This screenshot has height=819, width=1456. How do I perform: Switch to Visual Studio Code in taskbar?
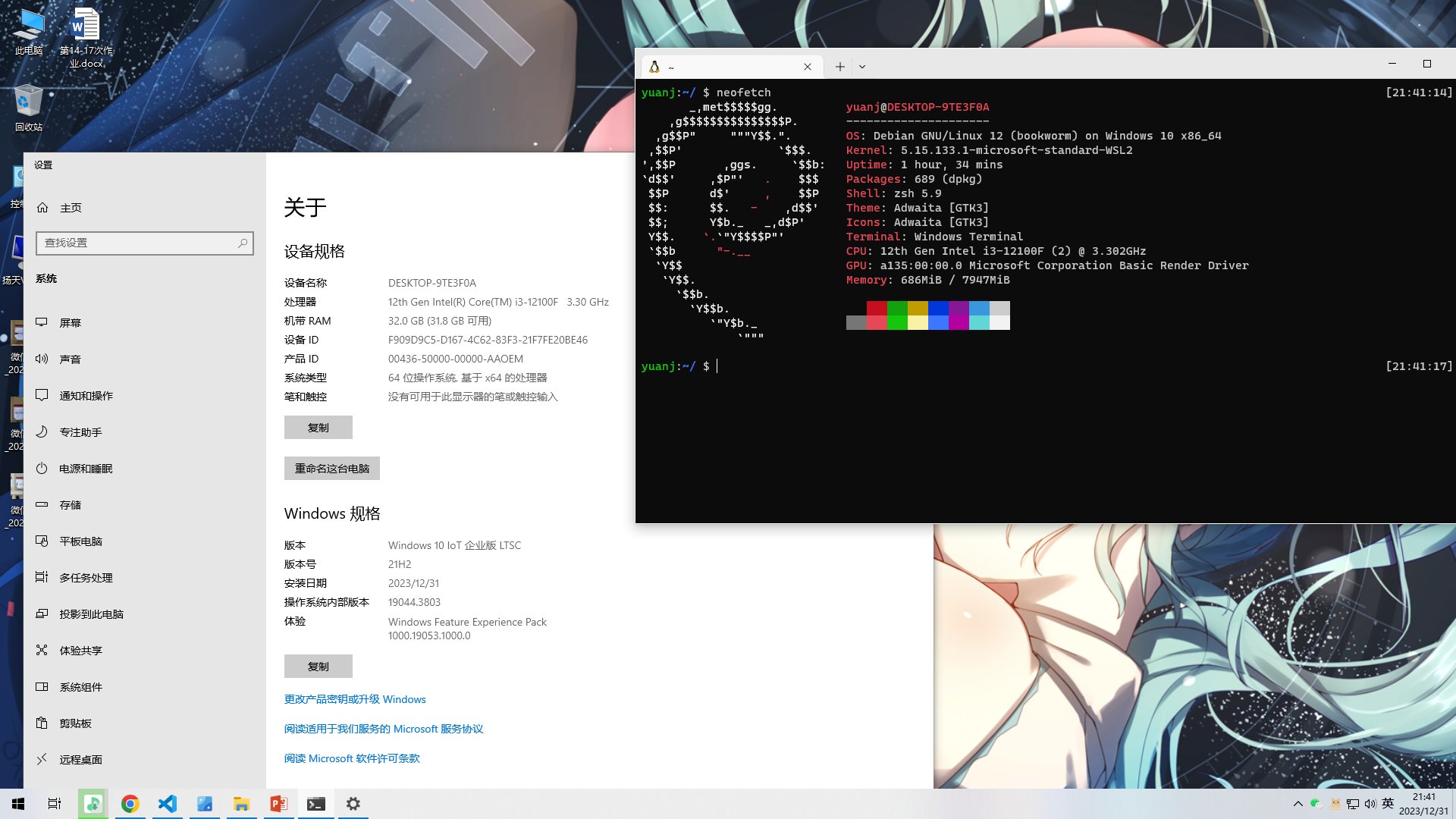click(x=167, y=804)
